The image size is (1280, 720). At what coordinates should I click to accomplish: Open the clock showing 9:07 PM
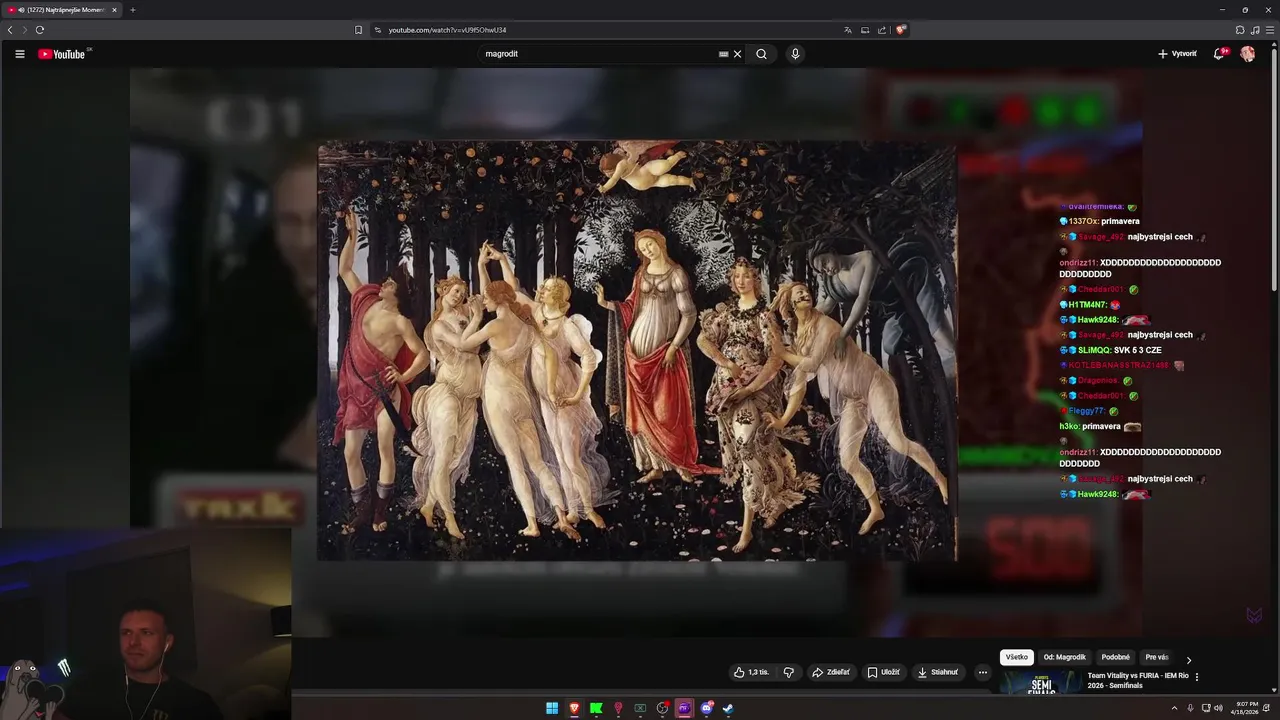coord(1246,708)
